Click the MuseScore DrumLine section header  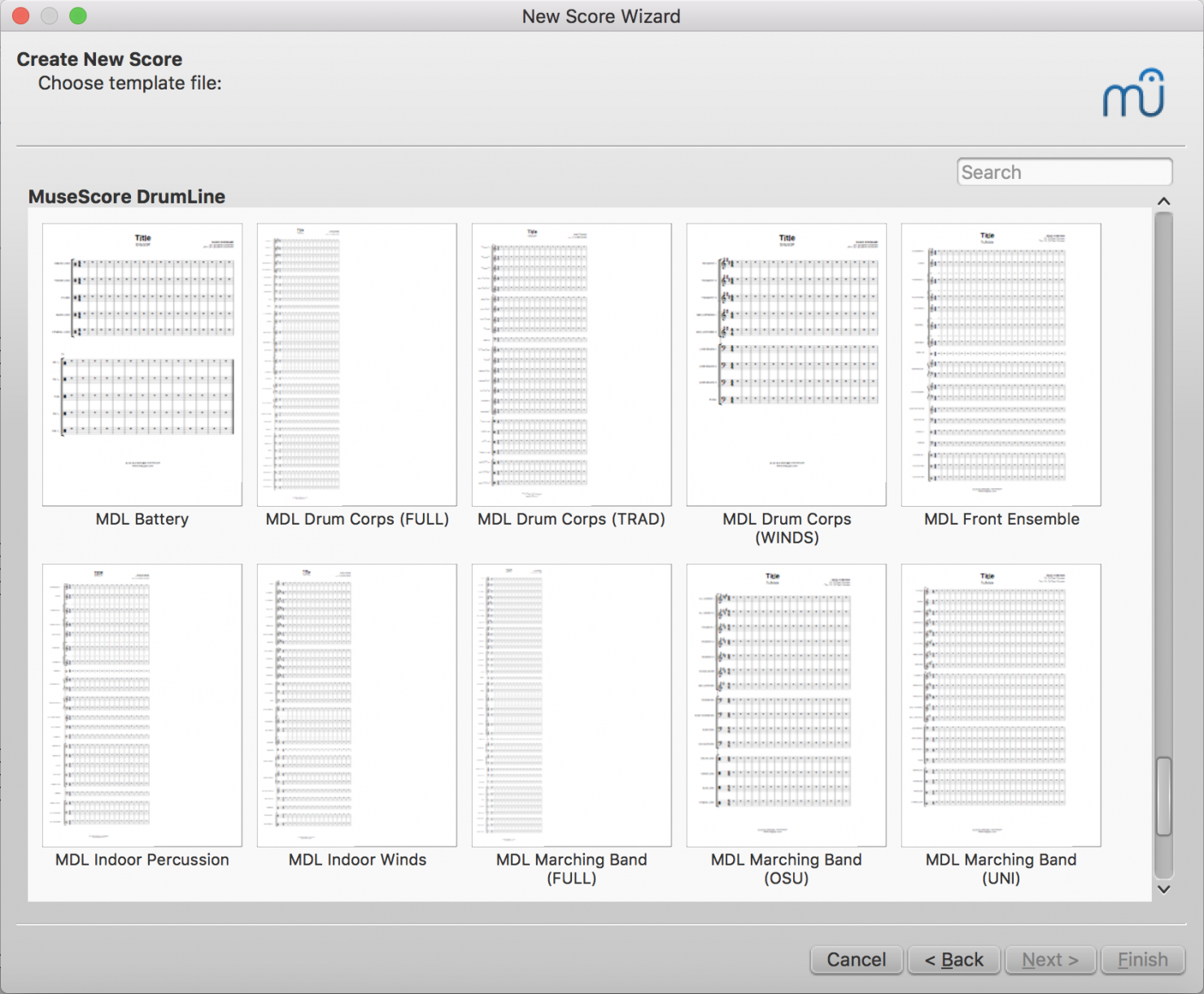[127, 196]
